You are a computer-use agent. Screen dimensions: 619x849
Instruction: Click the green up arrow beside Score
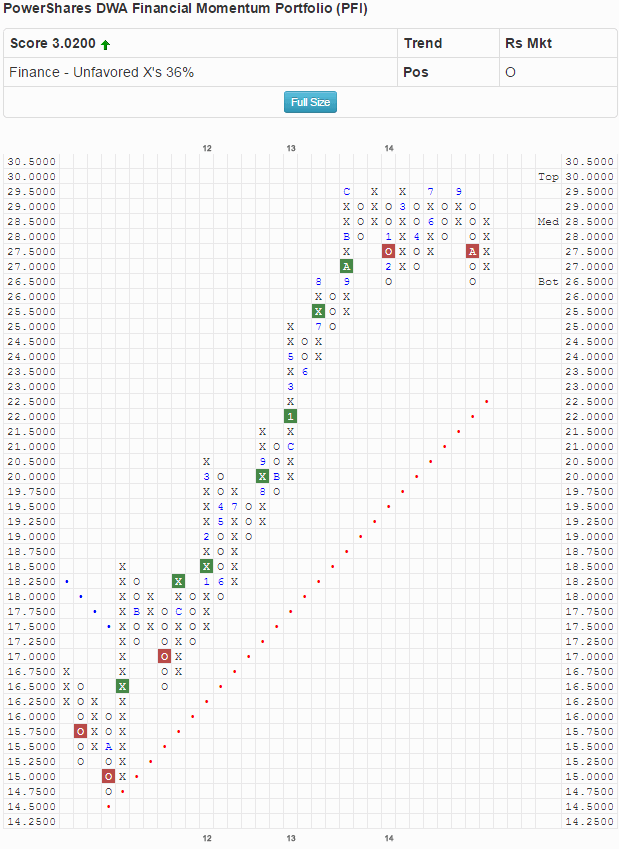[x=106, y=45]
